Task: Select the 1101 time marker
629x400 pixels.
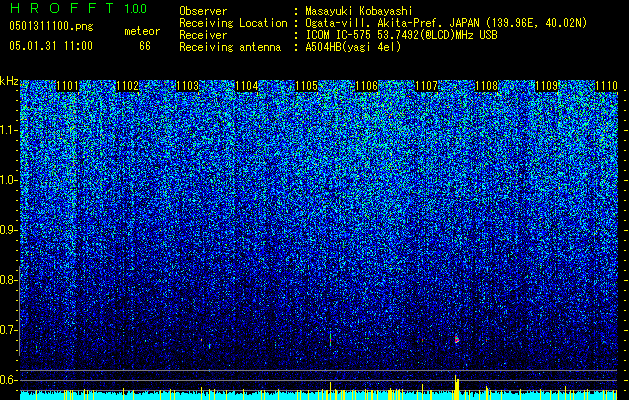Action: pyautogui.click(x=67, y=86)
